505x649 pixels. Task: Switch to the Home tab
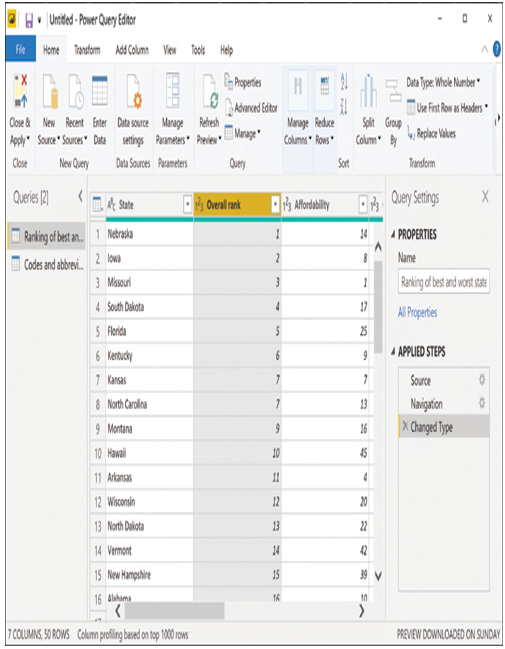click(51, 50)
